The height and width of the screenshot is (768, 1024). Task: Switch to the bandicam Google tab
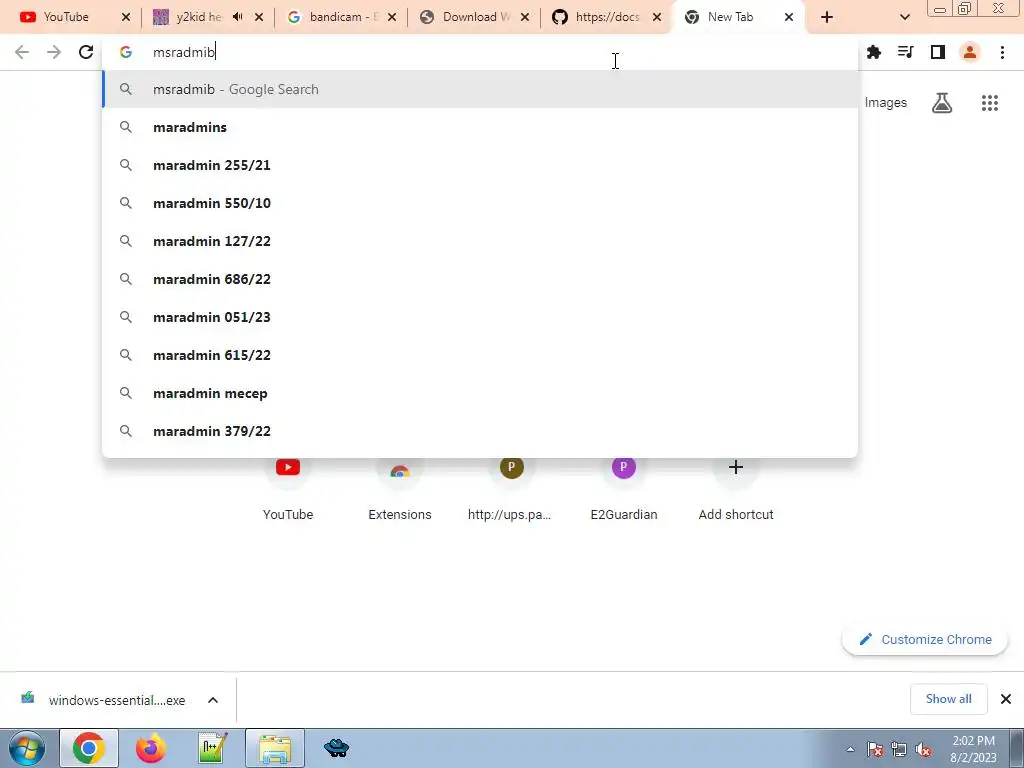click(x=341, y=17)
